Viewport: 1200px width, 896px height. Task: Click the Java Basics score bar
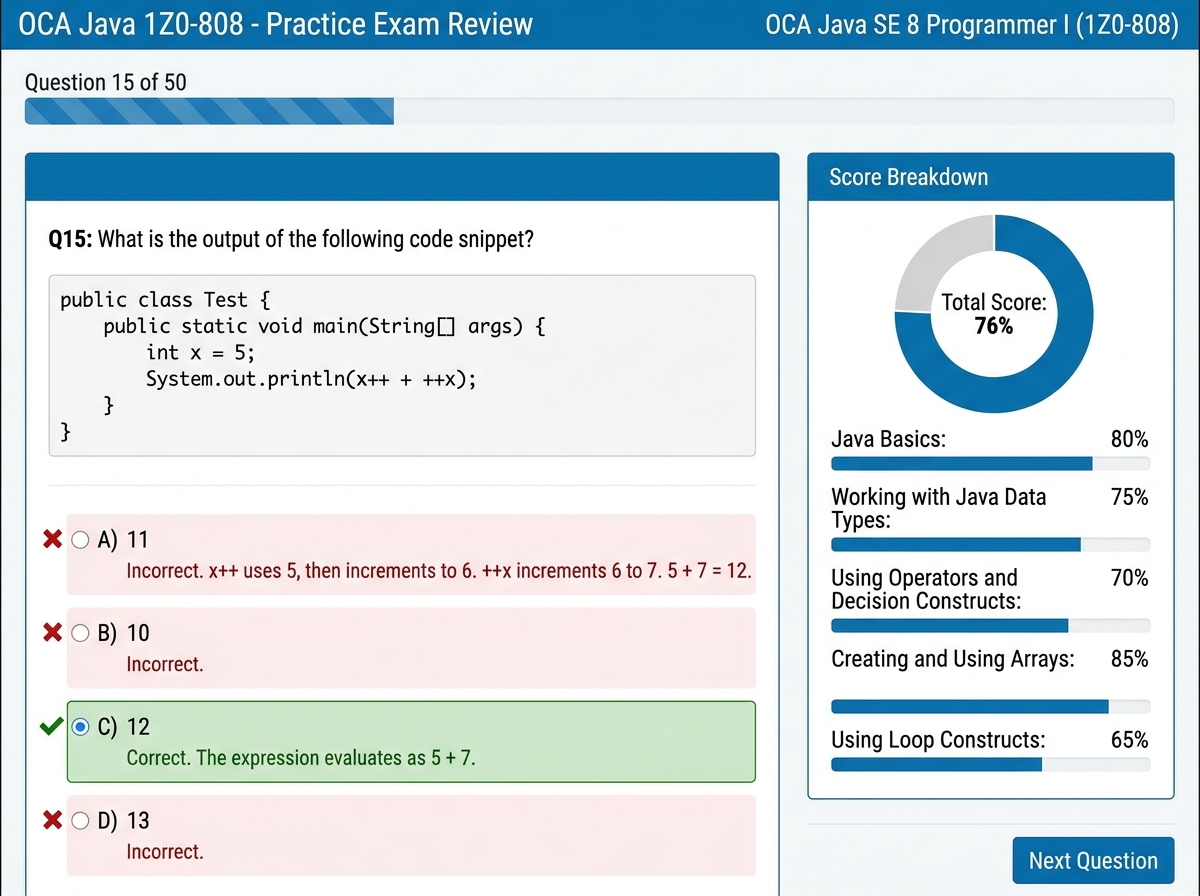991,464
